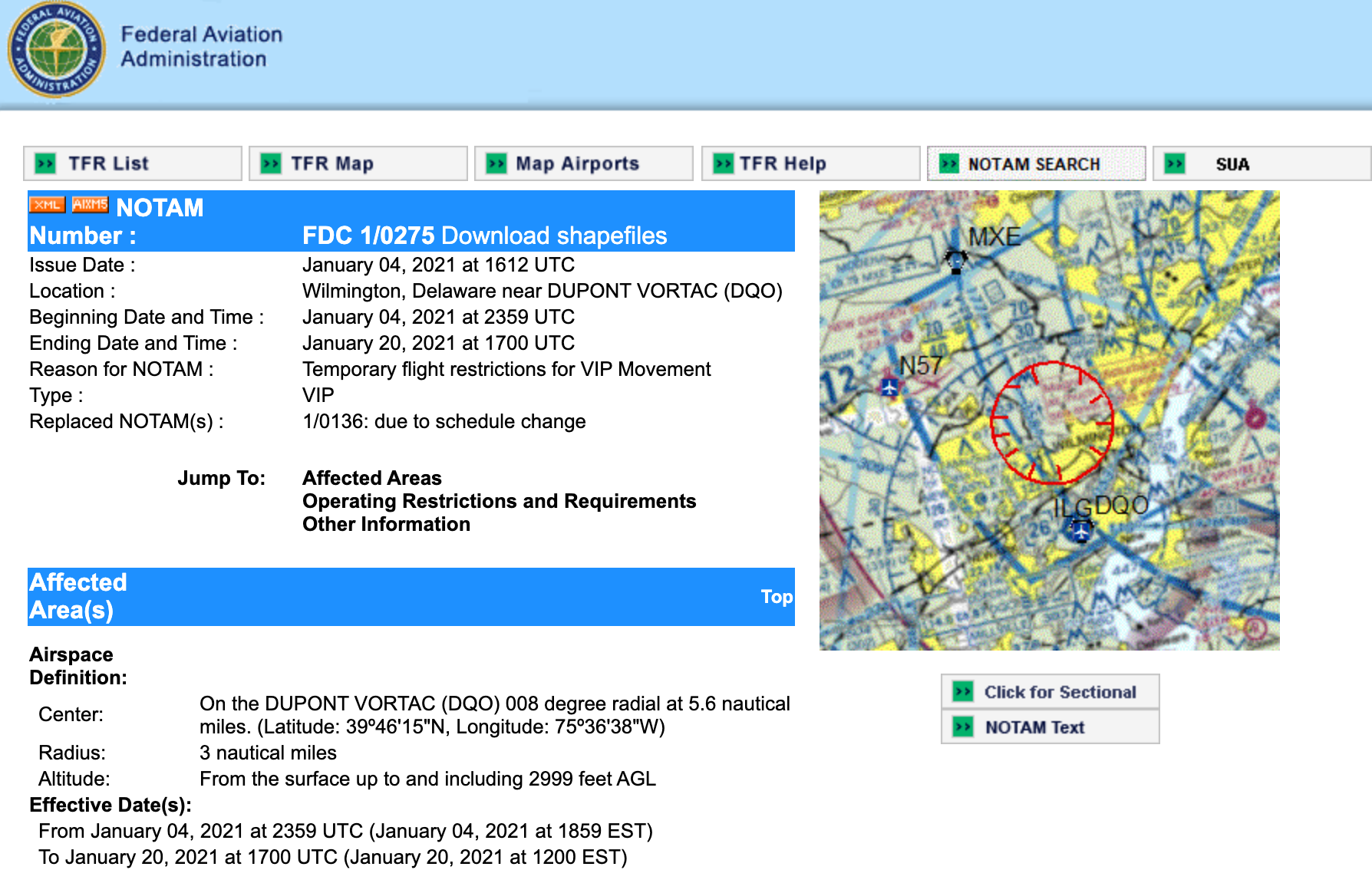Image resolution: width=1372 pixels, height=893 pixels.
Task: Jump to Operating Restrictions and Requirements
Action: tap(499, 501)
